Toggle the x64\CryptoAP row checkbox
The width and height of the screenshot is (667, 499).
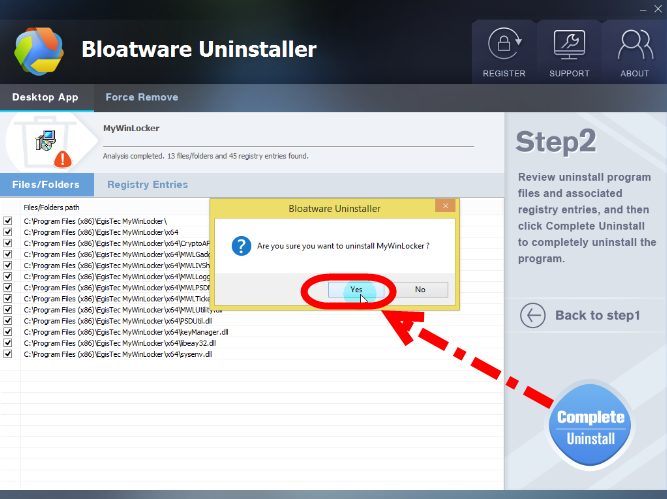click(x=8, y=243)
